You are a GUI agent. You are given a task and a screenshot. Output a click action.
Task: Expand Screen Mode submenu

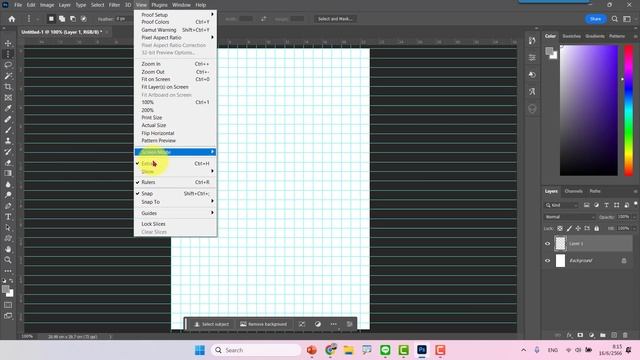[175, 152]
